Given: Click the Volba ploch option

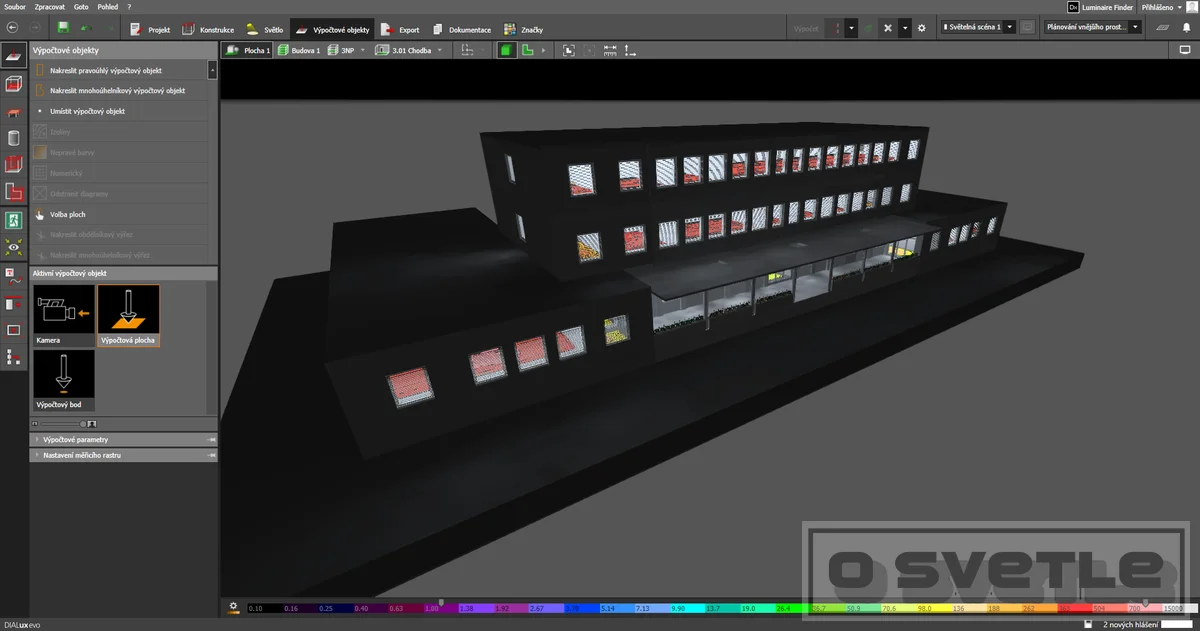Looking at the screenshot, I should 68,214.
